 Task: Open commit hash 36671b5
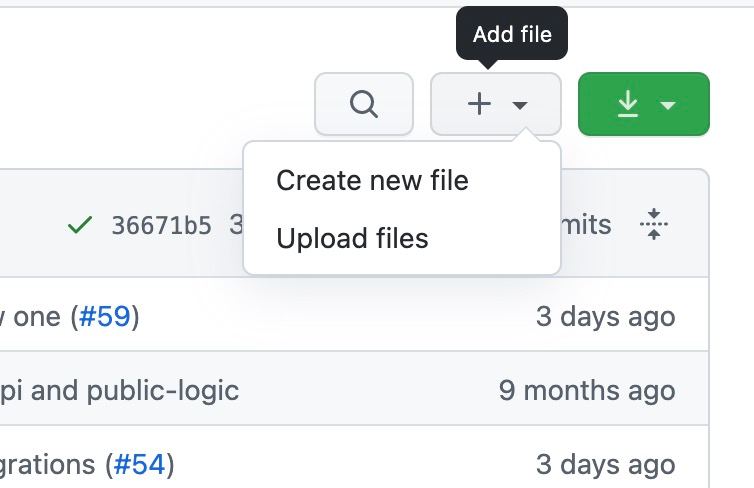[161, 225]
